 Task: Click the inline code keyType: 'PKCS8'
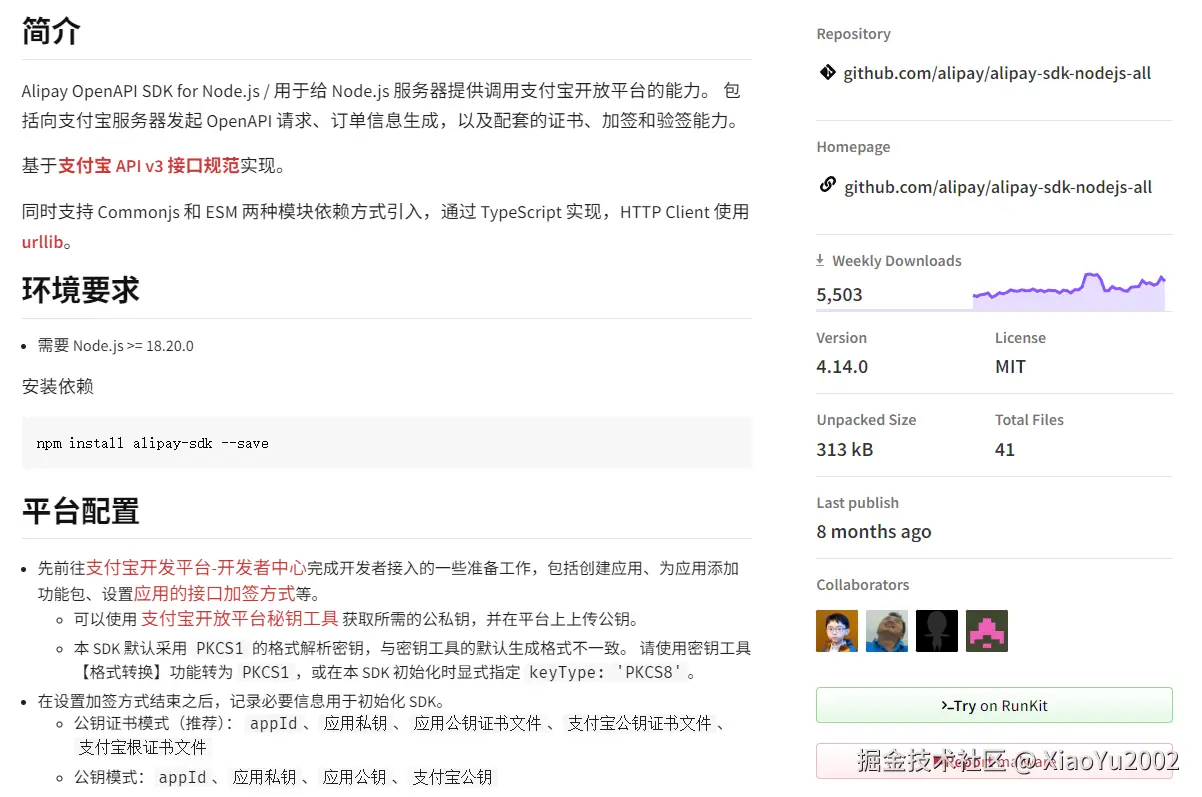(x=607, y=673)
